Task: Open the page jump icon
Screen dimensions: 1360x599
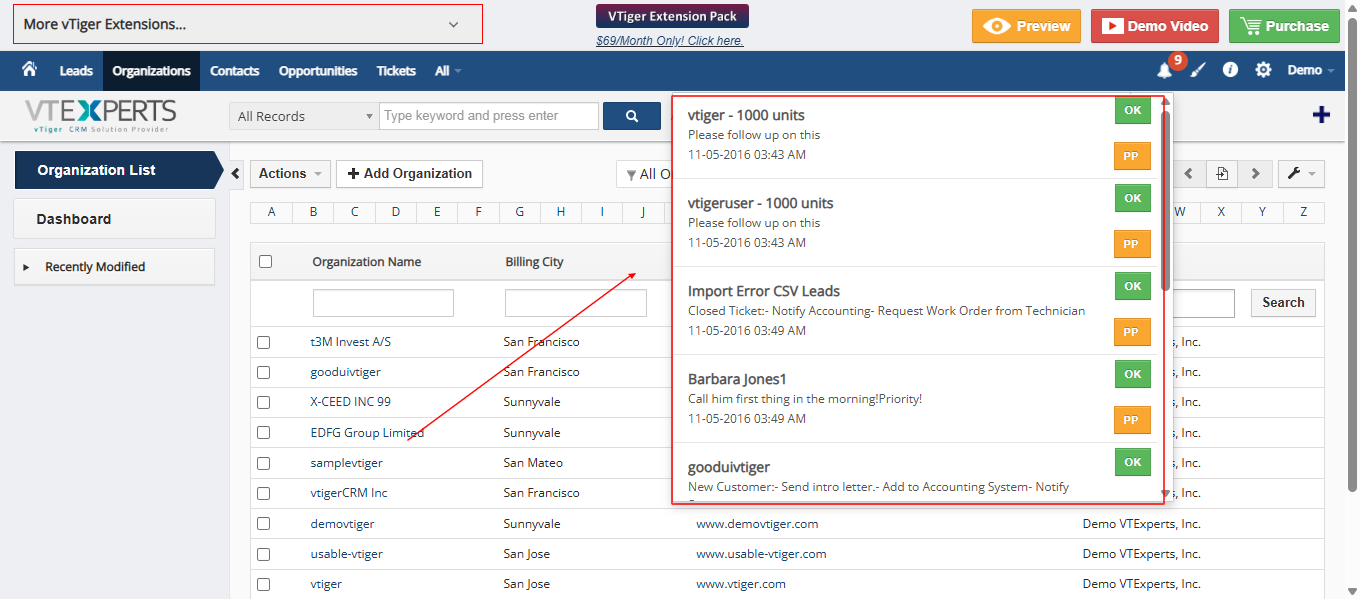Action: point(1222,173)
